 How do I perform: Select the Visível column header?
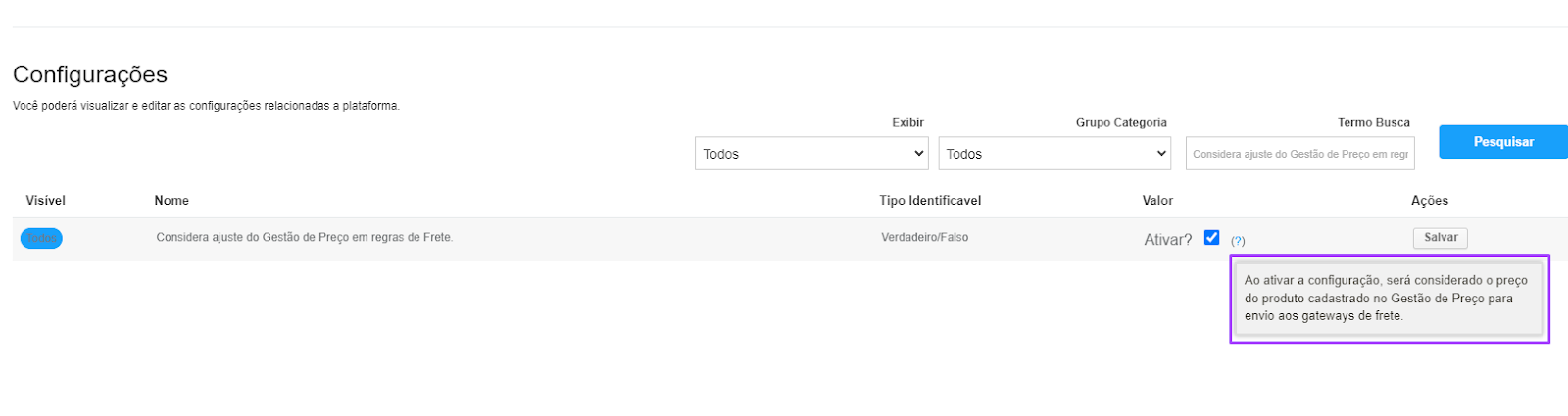point(46,201)
